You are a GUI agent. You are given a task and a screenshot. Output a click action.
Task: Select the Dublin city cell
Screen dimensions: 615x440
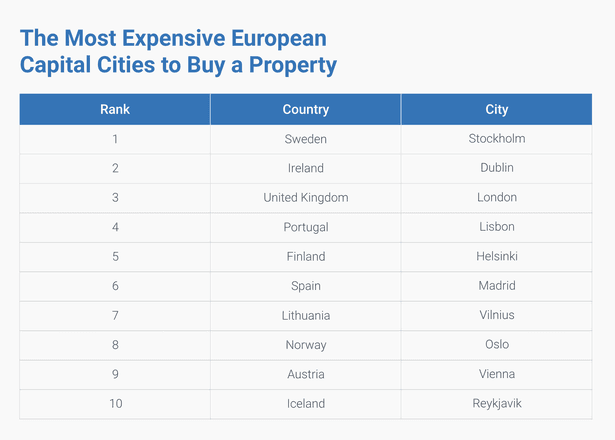[x=496, y=168]
